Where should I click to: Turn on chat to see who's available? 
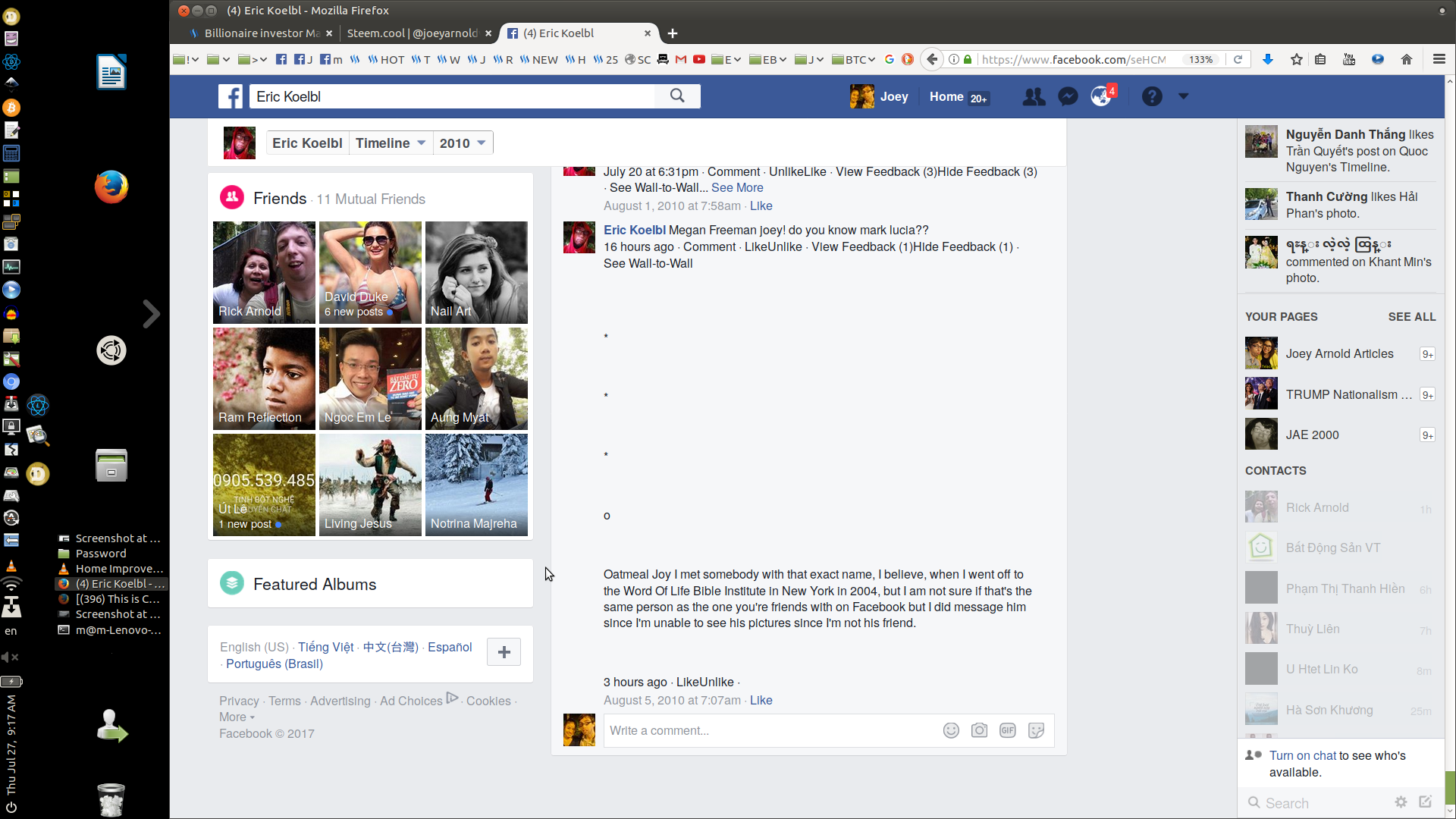point(1302,755)
